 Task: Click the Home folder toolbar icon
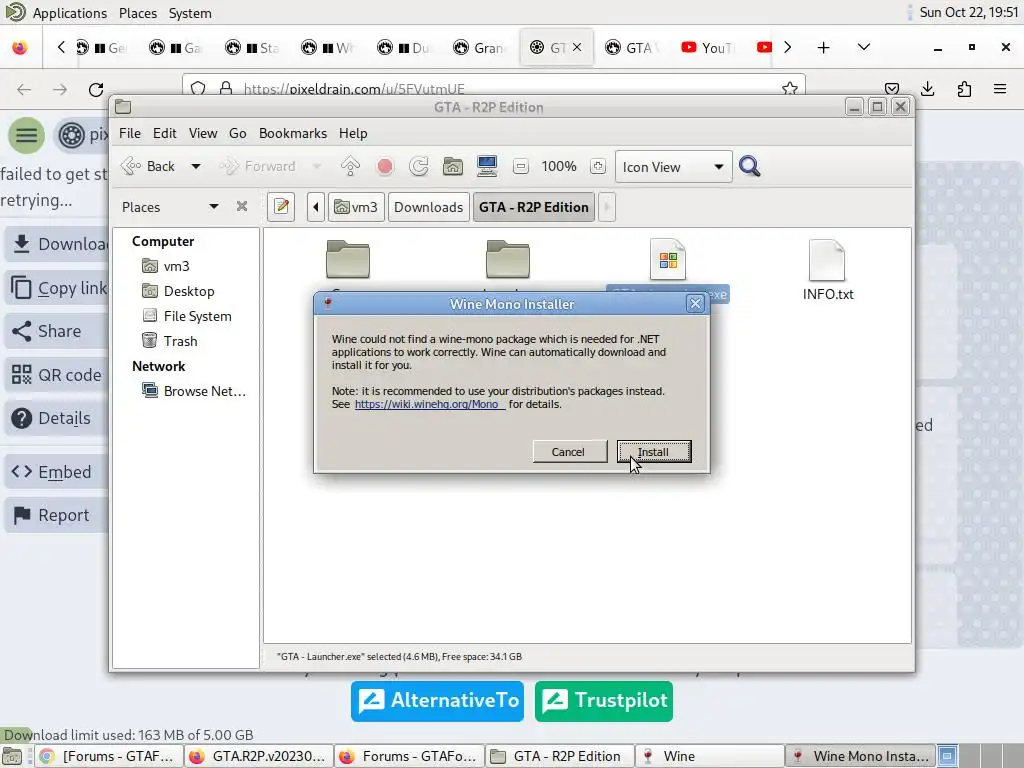453,167
